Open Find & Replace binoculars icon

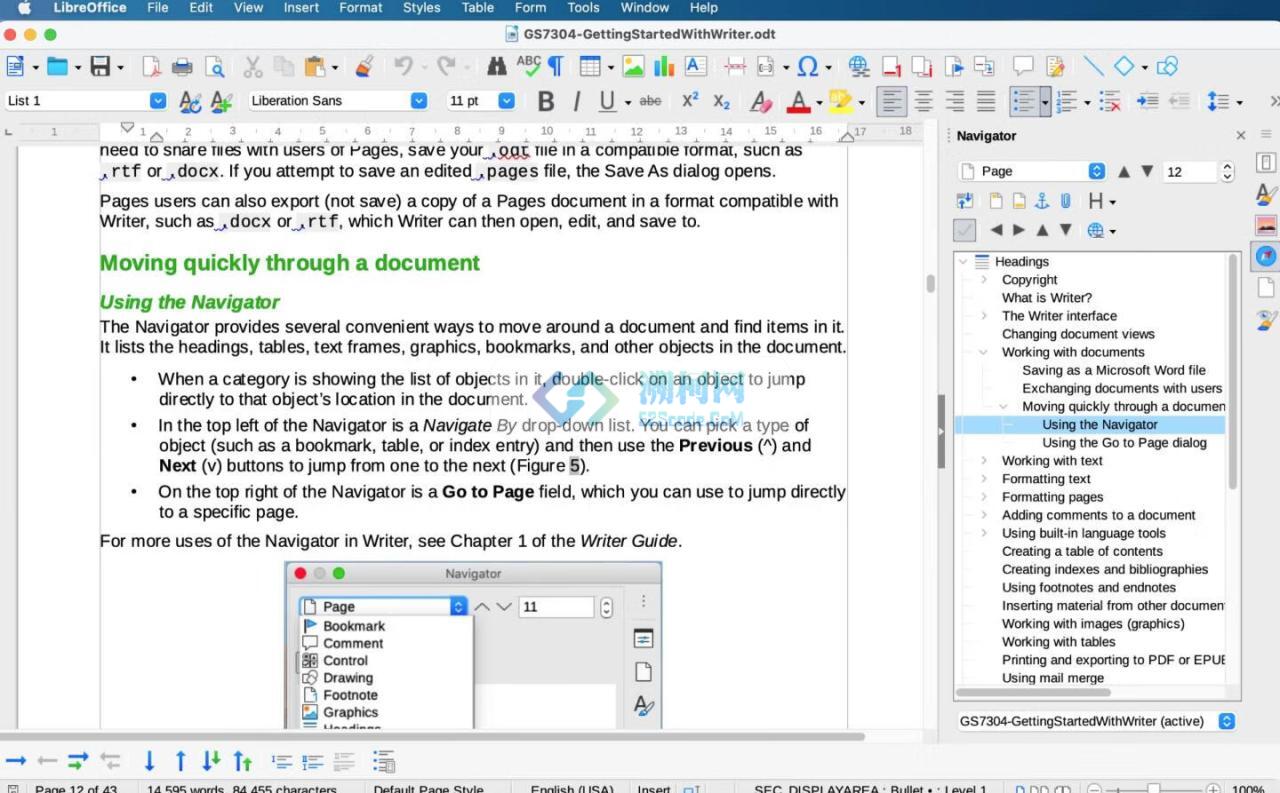pos(496,67)
